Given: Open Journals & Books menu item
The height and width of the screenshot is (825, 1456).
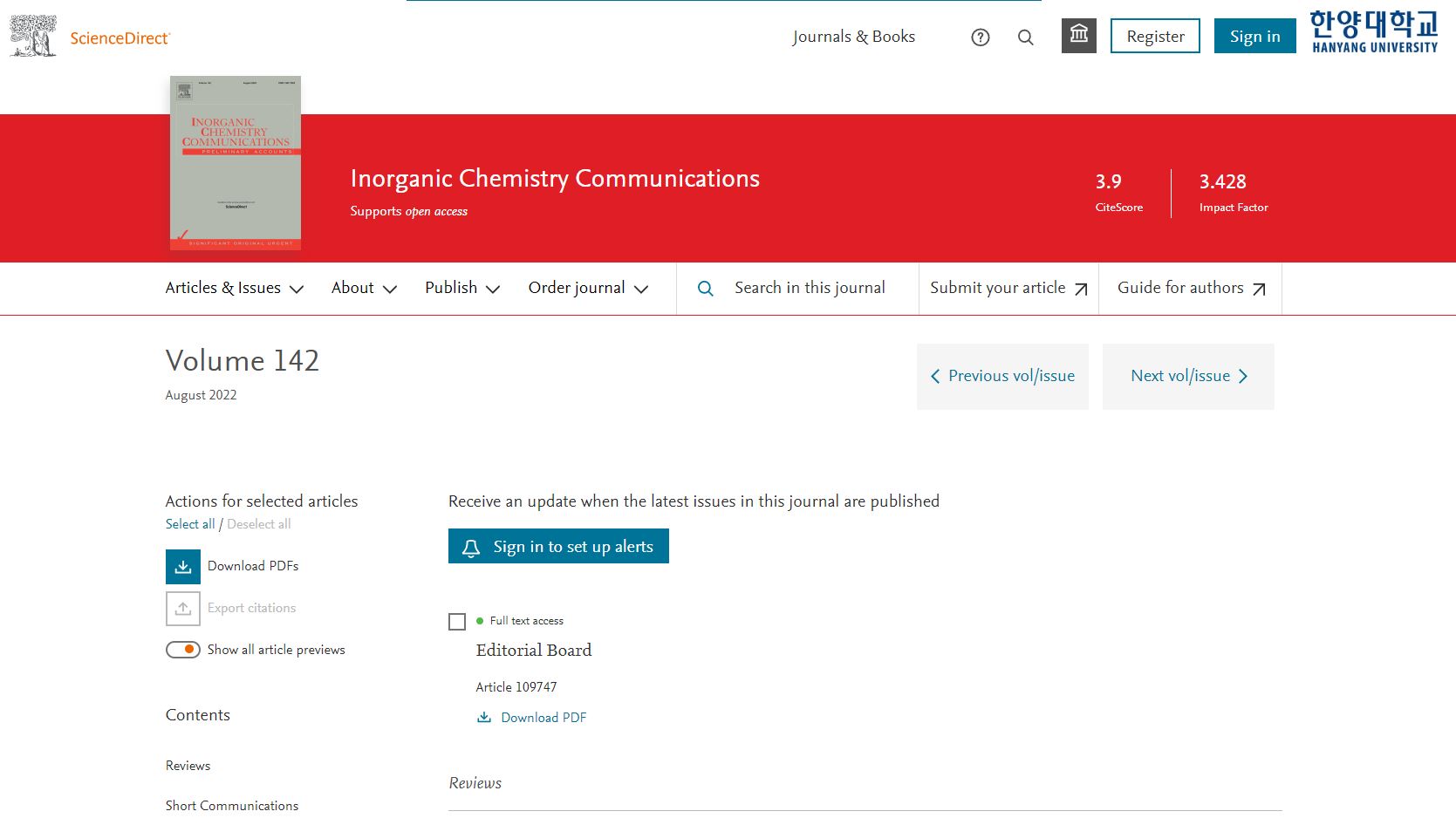Looking at the screenshot, I should [853, 37].
